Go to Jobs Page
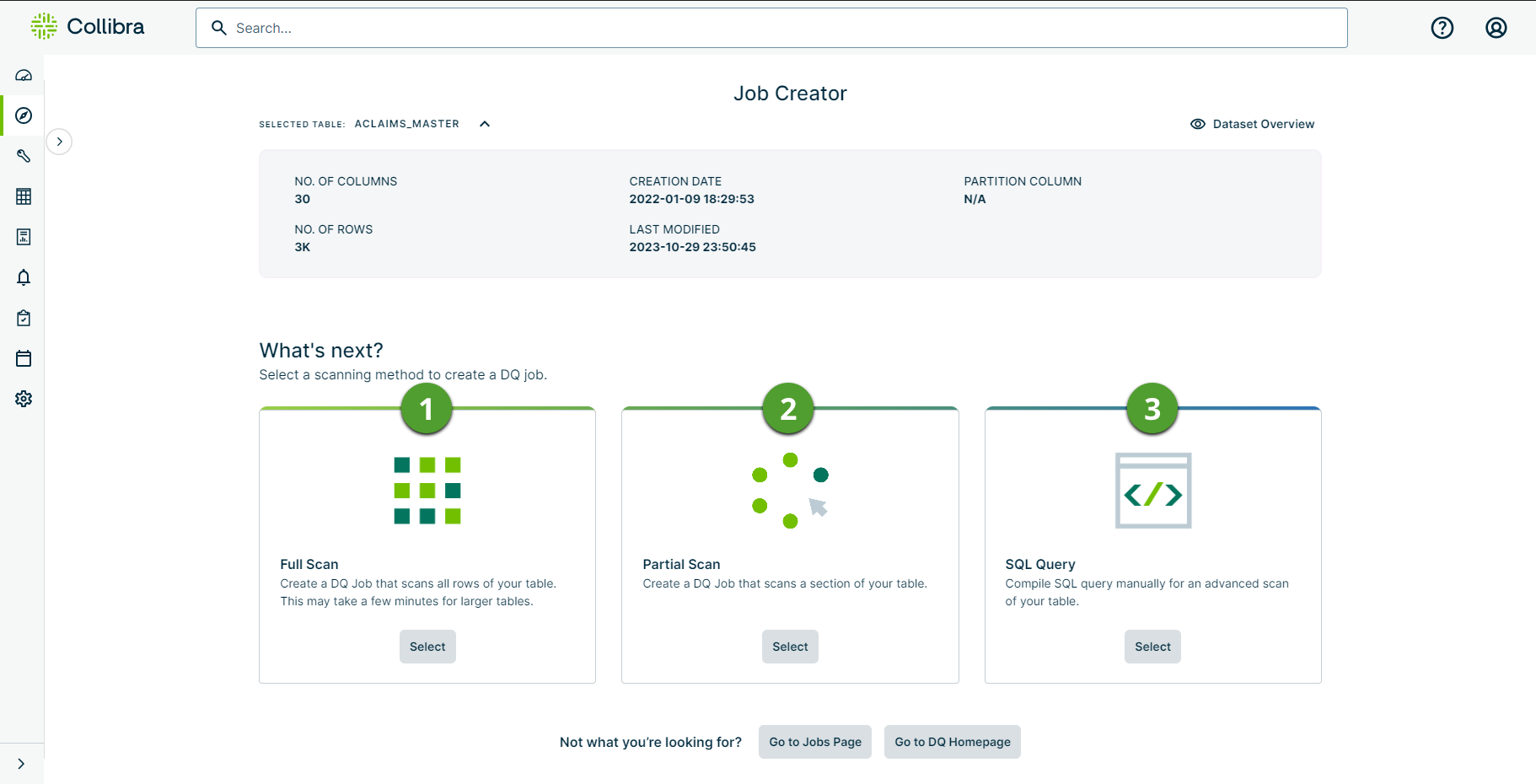 pyautogui.click(x=814, y=742)
